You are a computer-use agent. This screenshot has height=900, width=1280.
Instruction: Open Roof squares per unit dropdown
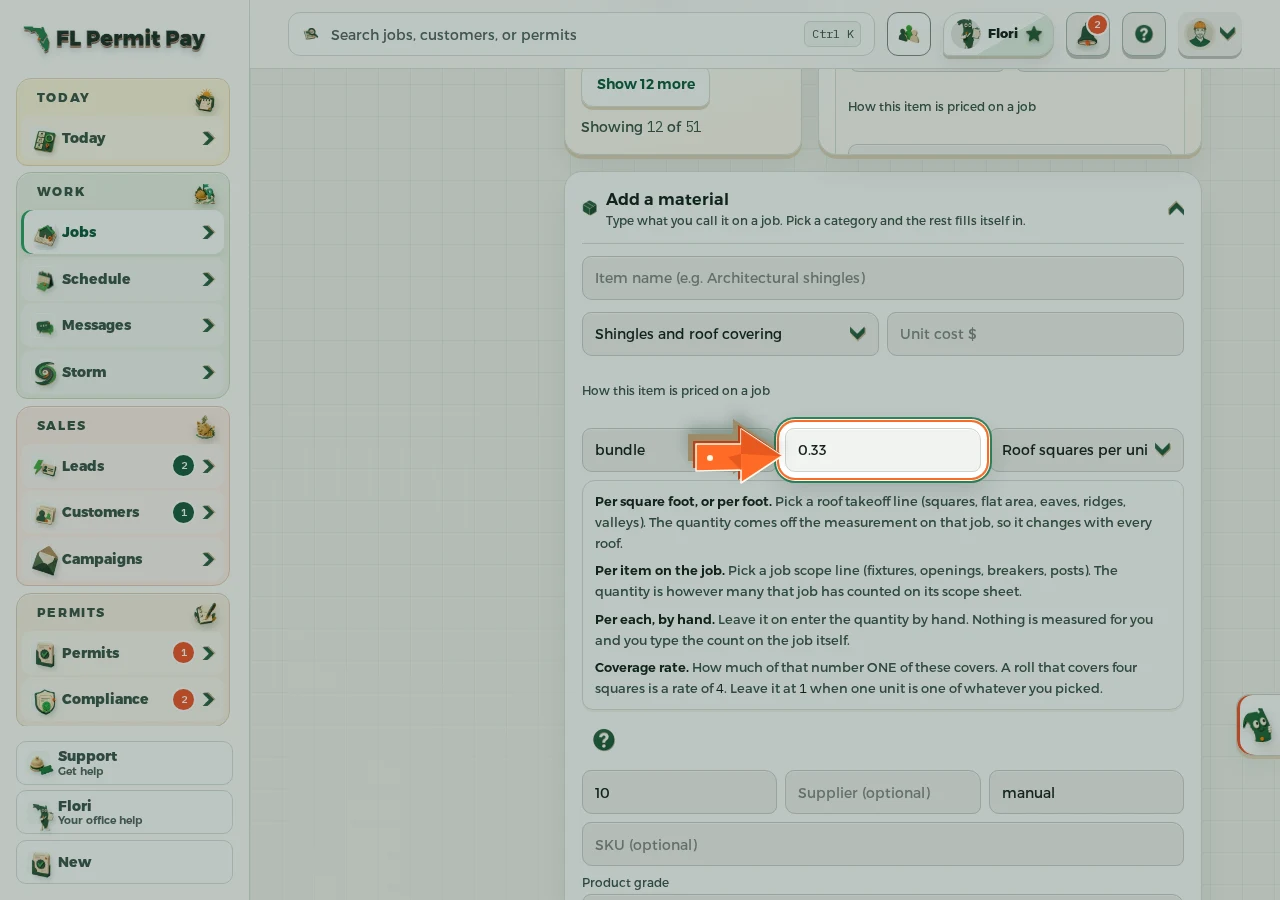click(1086, 450)
